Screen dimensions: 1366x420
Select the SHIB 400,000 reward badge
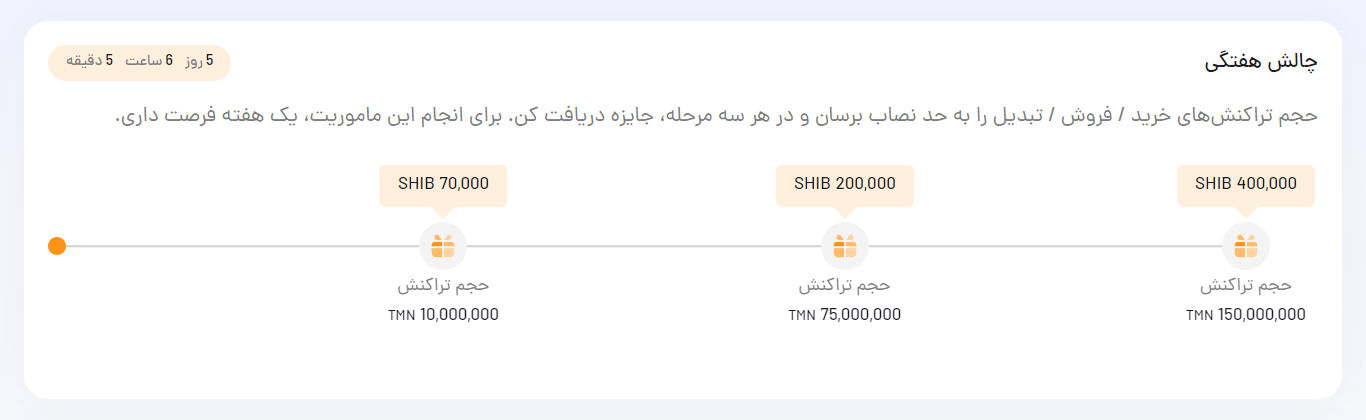1246,185
